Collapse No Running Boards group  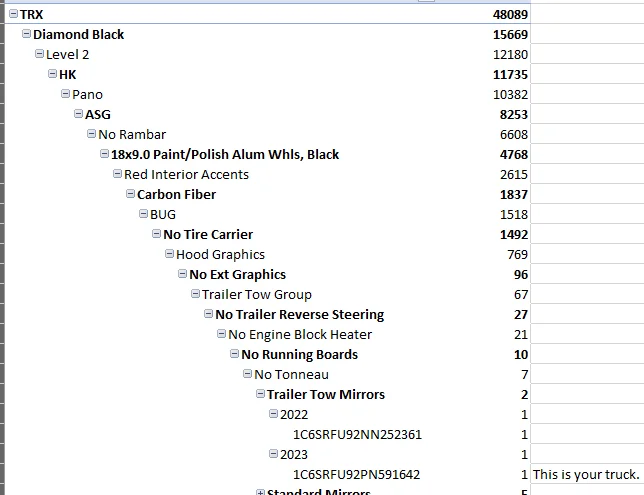(x=235, y=353)
